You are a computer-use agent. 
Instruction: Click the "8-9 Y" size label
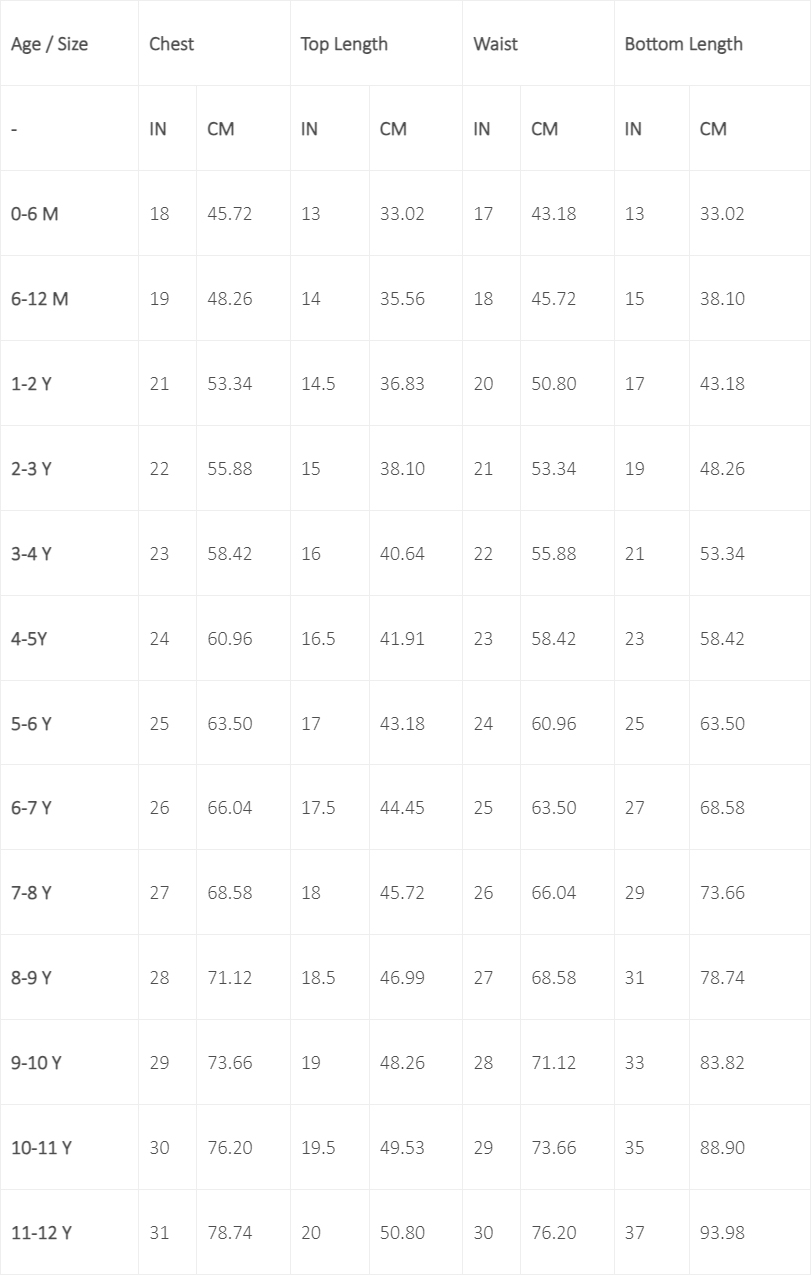(31, 978)
